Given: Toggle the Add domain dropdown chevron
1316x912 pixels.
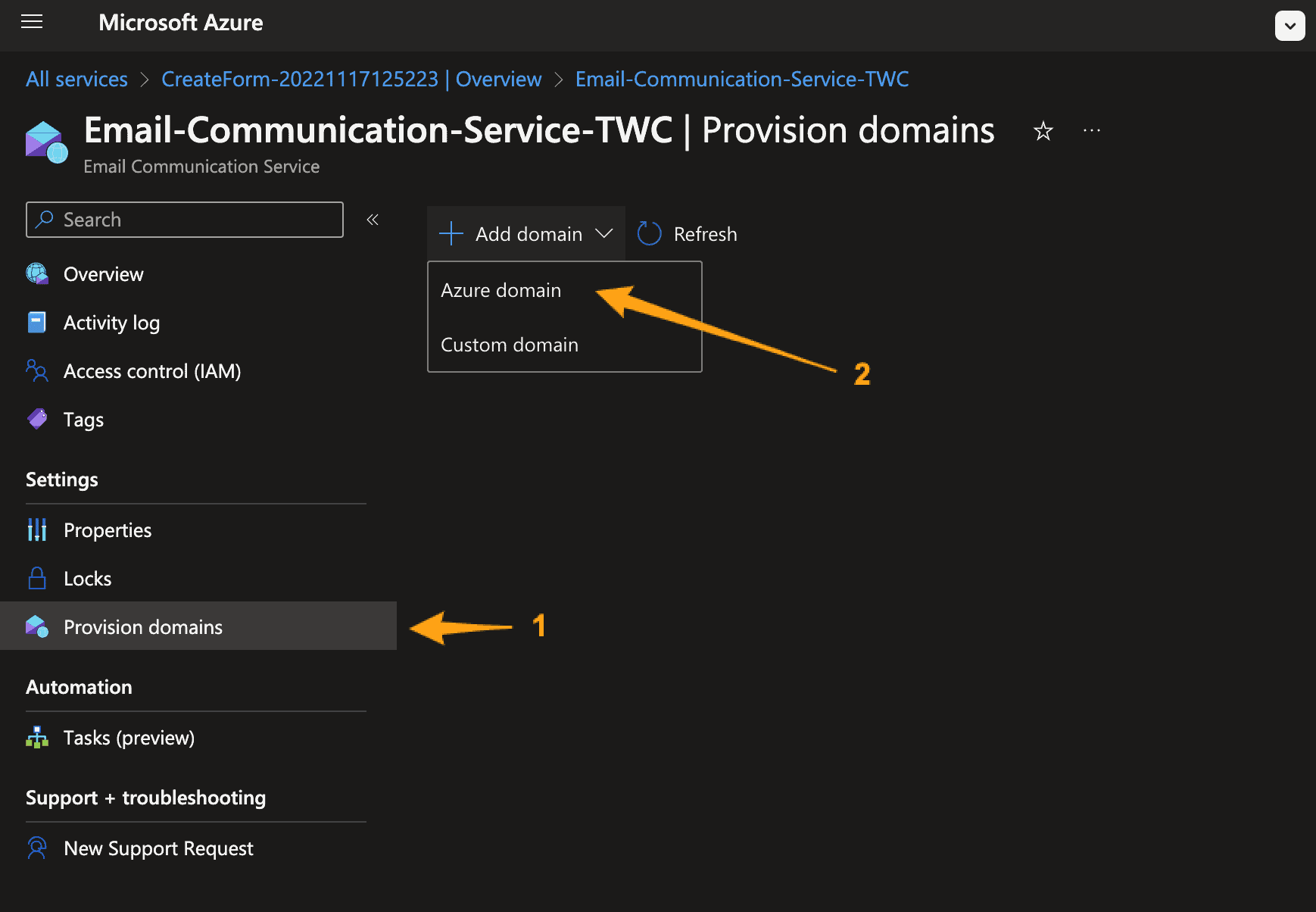Looking at the screenshot, I should pos(603,234).
